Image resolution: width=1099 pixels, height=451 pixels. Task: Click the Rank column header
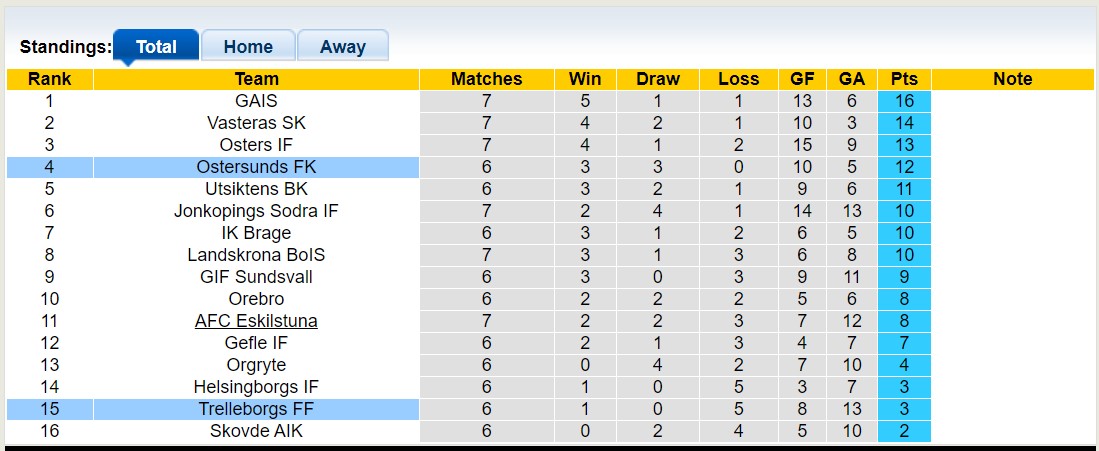coord(49,79)
